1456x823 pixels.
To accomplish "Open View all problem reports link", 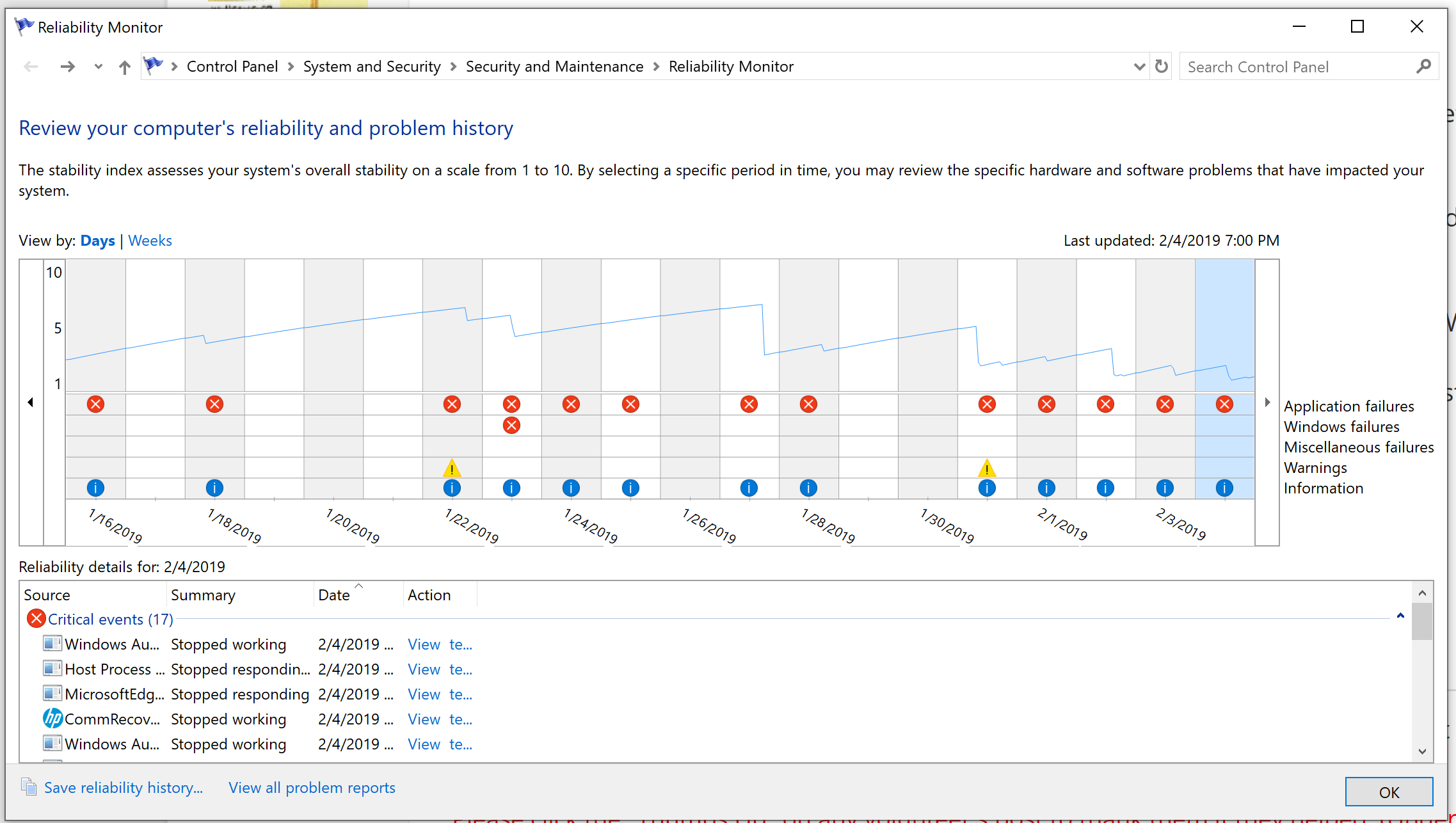I will tap(312, 788).
